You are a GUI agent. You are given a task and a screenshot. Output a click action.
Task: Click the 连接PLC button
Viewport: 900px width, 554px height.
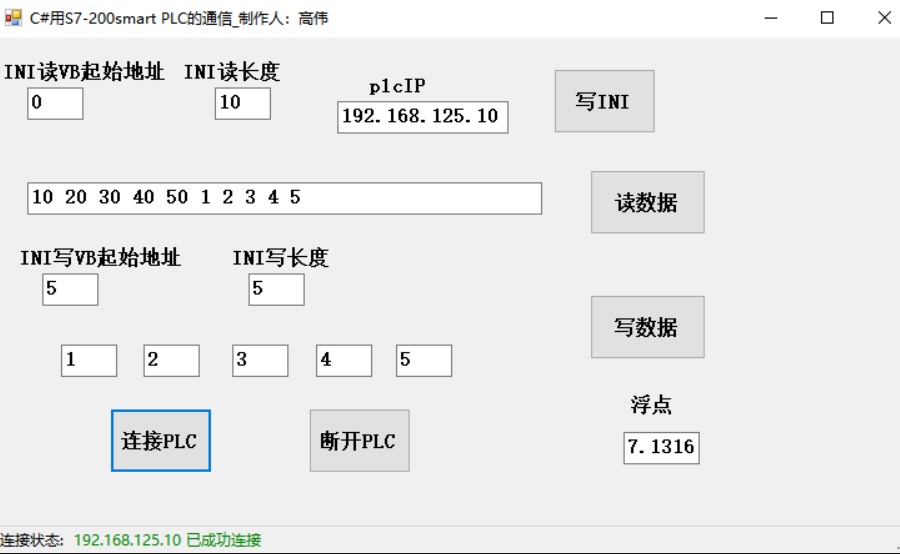[160, 440]
